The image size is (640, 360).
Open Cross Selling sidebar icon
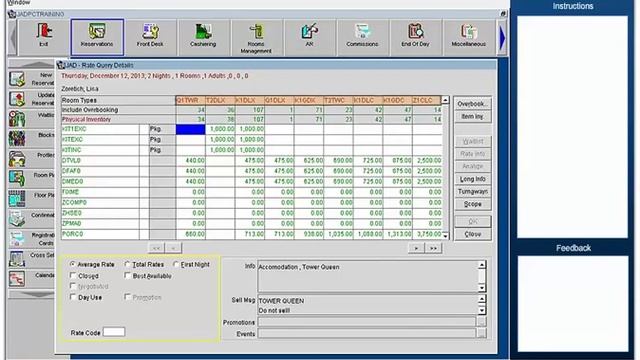click(x=17, y=259)
